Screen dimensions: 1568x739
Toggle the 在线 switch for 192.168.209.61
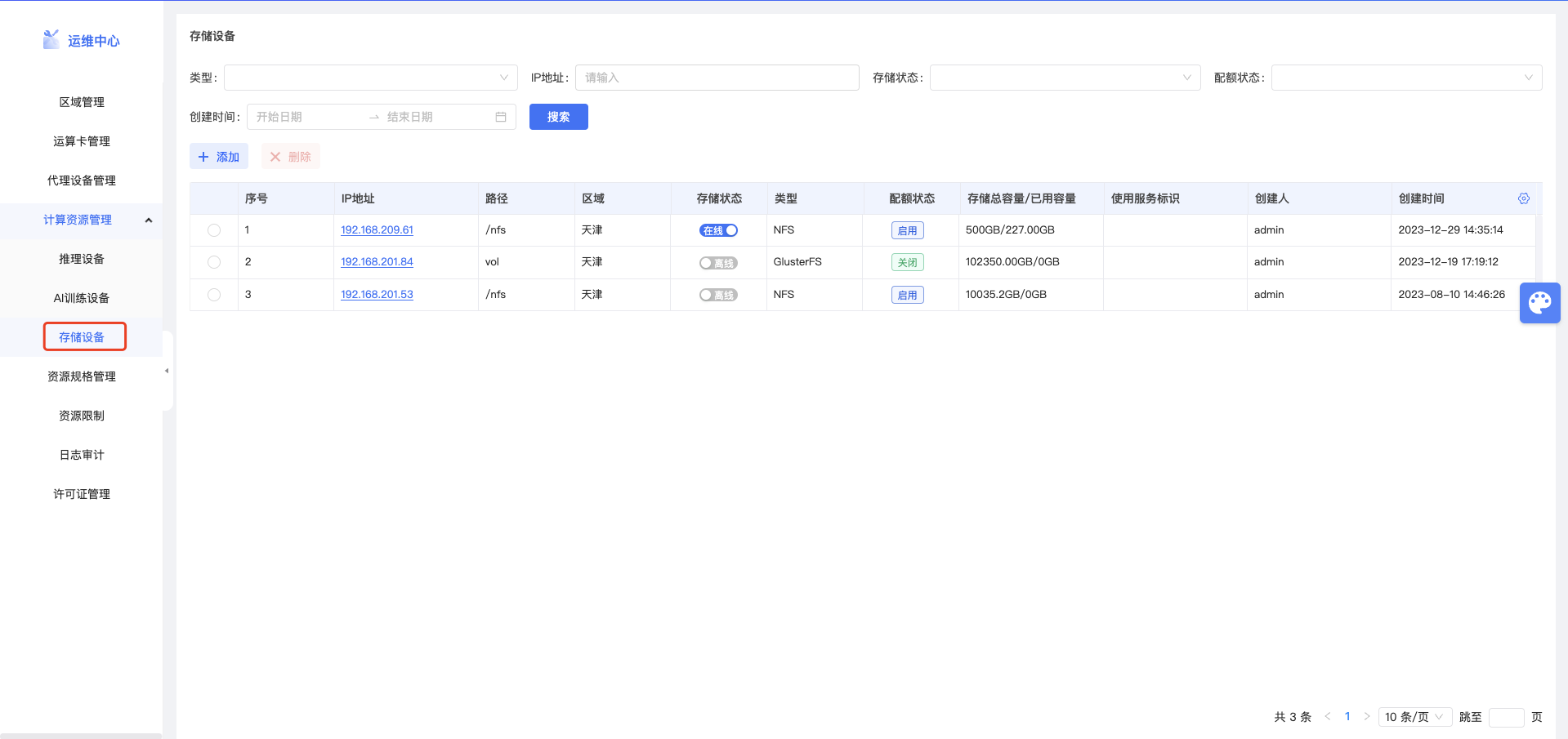tap(718, 230)
